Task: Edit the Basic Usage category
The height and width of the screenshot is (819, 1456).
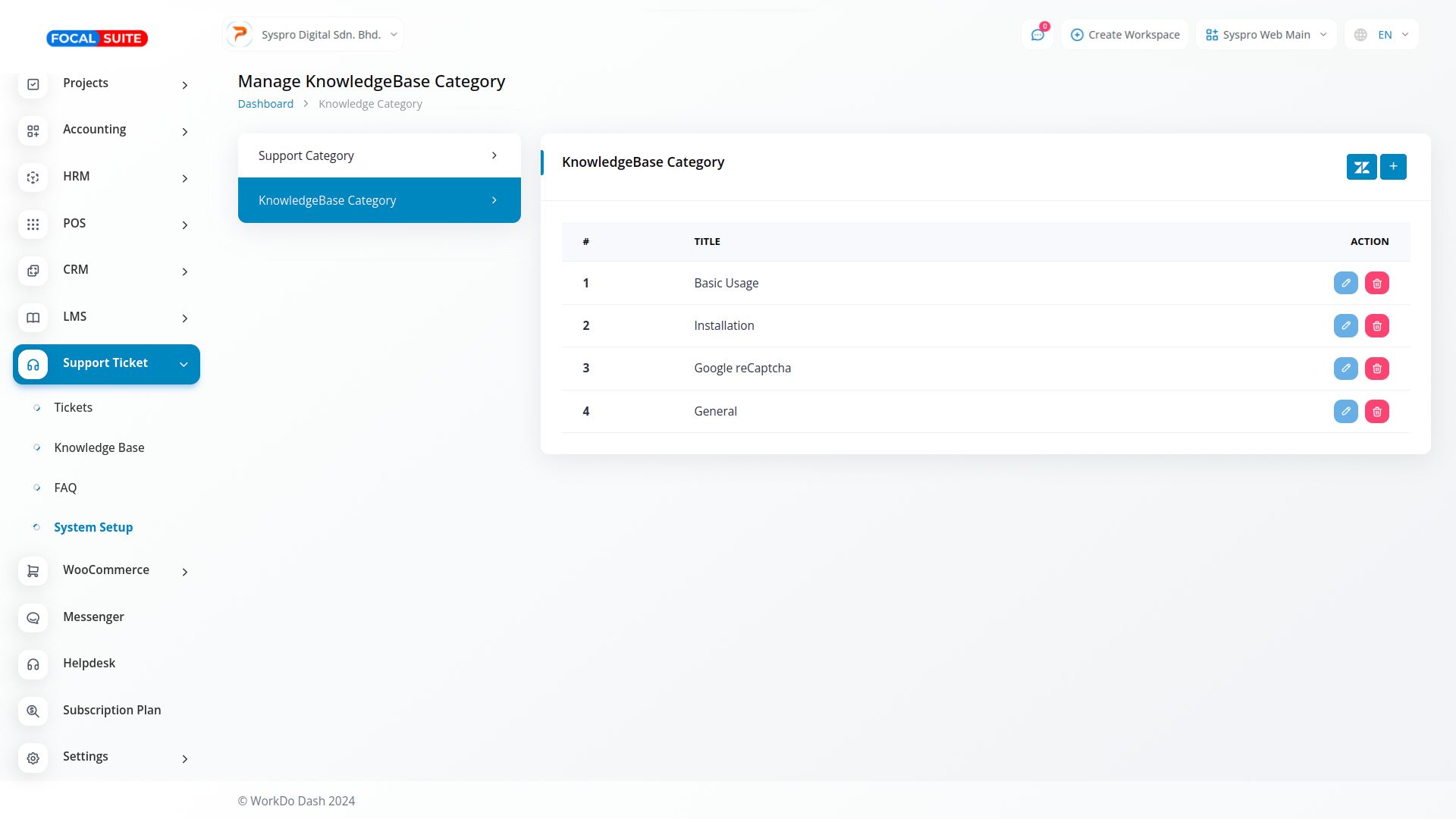Action: [x=1345, y=283]
